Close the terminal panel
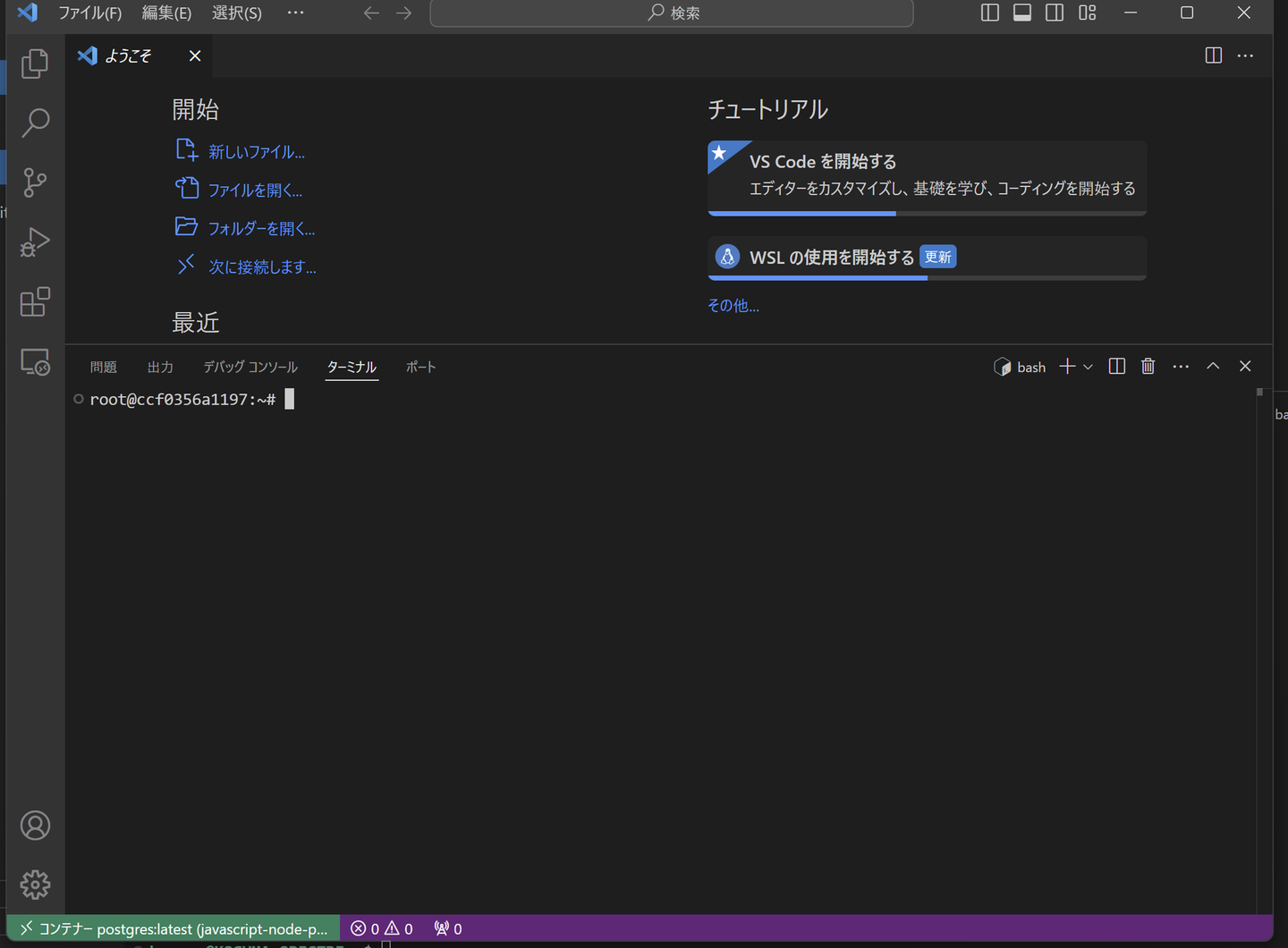This screenshot has width=1288, height=948. tap(1245, 367)
